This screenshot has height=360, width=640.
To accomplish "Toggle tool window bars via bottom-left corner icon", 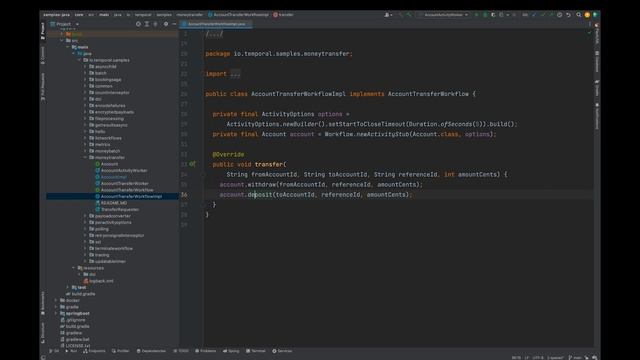I will [43, 357].
